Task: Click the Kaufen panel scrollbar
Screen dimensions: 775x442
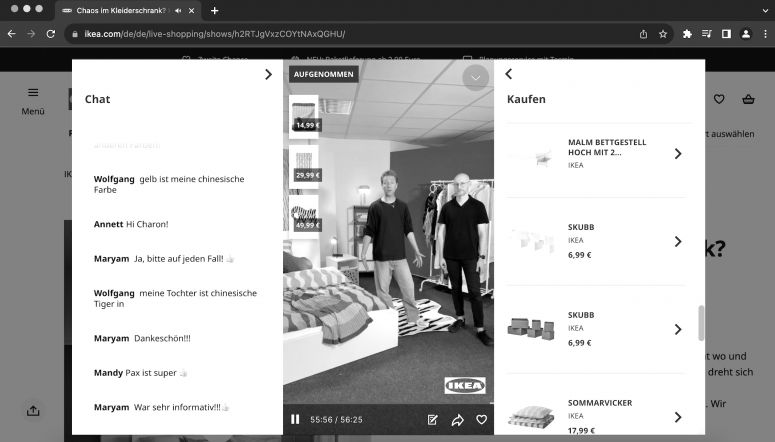Action: pyautogui.click(x=700, y=323)
